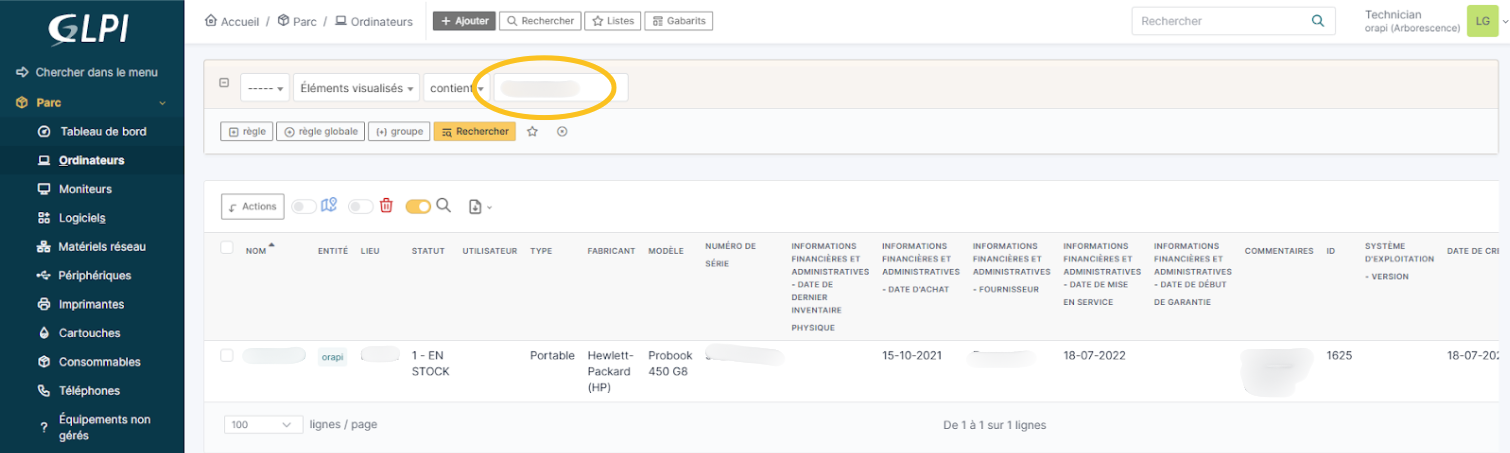Turn off the search criteria switch
The height and width of the screenshot is (453, 1510).
418,207
